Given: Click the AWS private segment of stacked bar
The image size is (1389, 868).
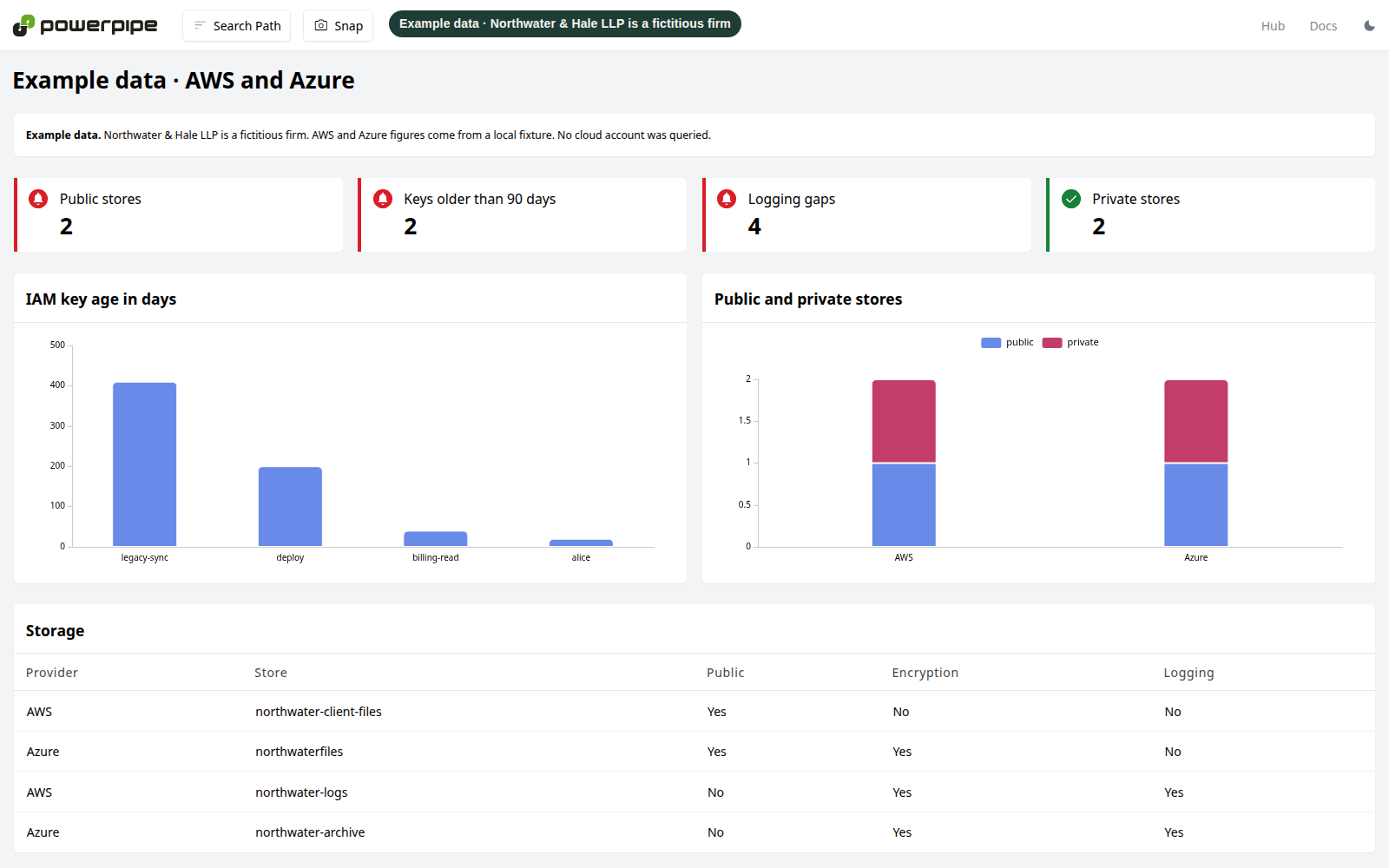Looking at the screenshot, I should [904, 421].
